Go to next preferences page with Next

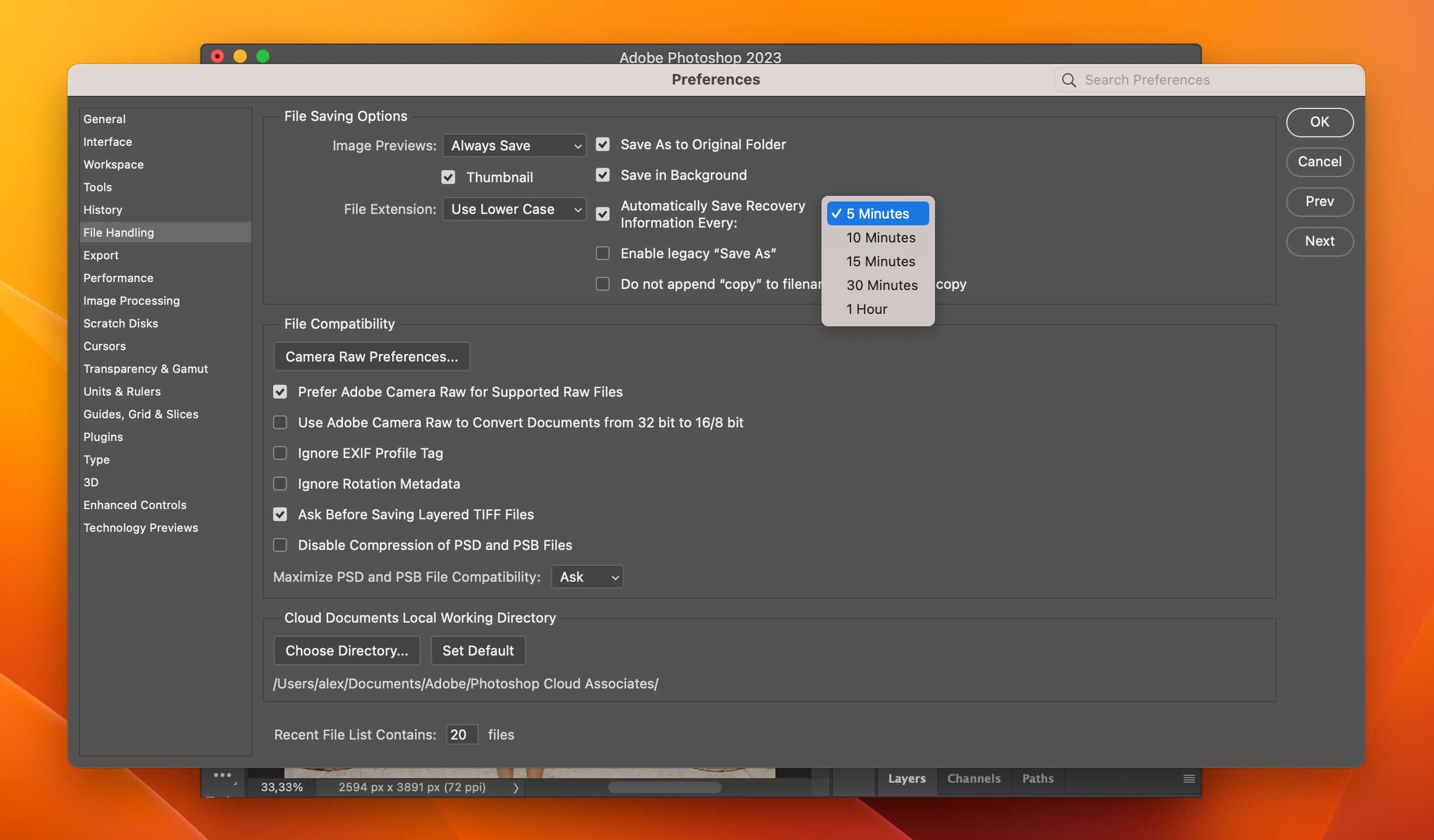click(x=1319, y=242)
